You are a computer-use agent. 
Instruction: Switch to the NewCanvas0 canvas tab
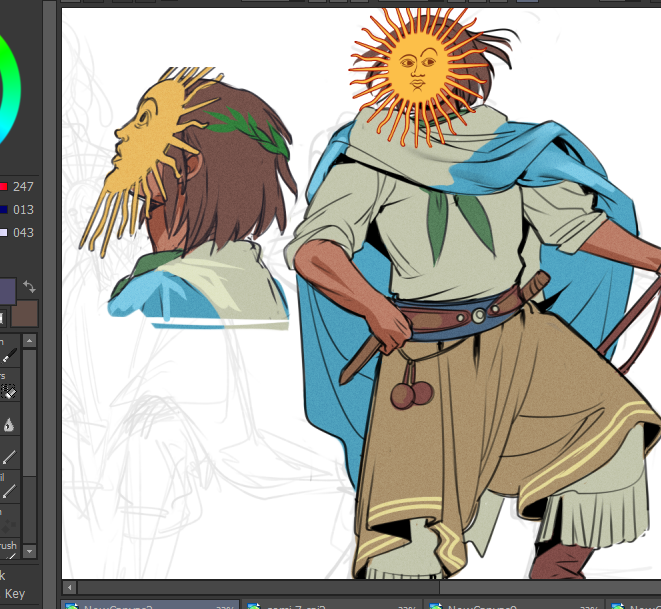click(513, 605)
